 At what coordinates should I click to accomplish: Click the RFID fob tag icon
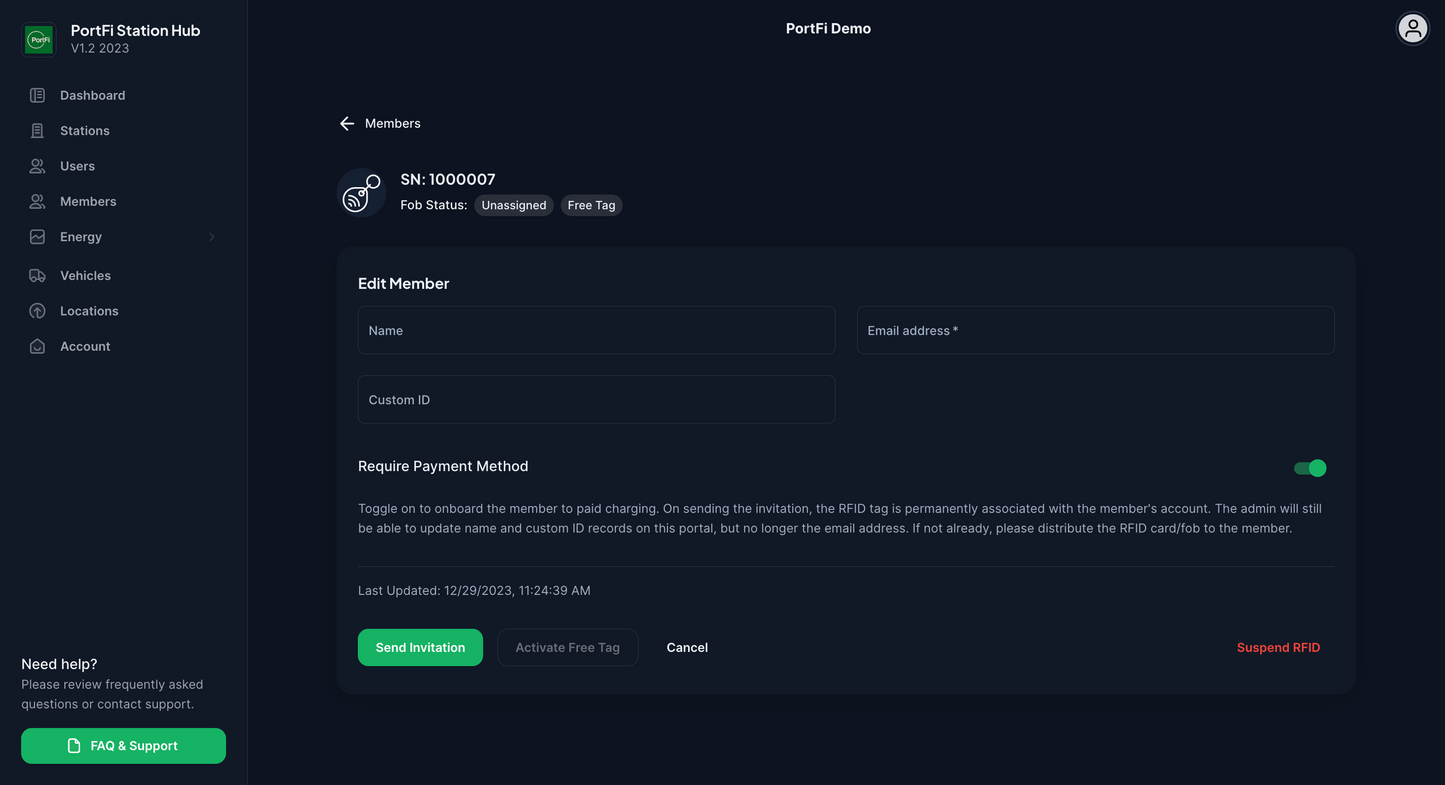(361, 193)
